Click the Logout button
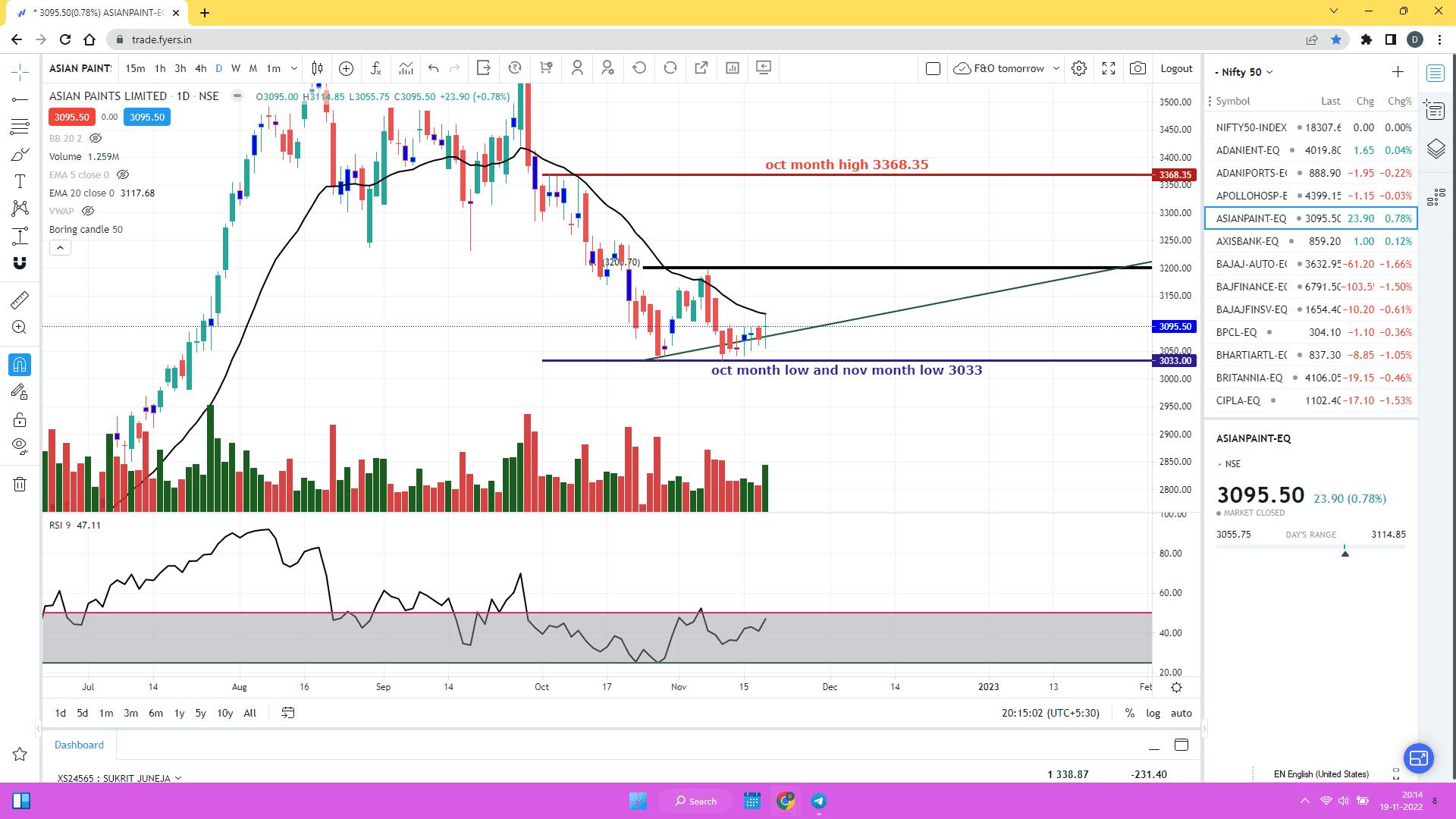1456x819 pixels. pyautogui.click(x=1176, y=68)
